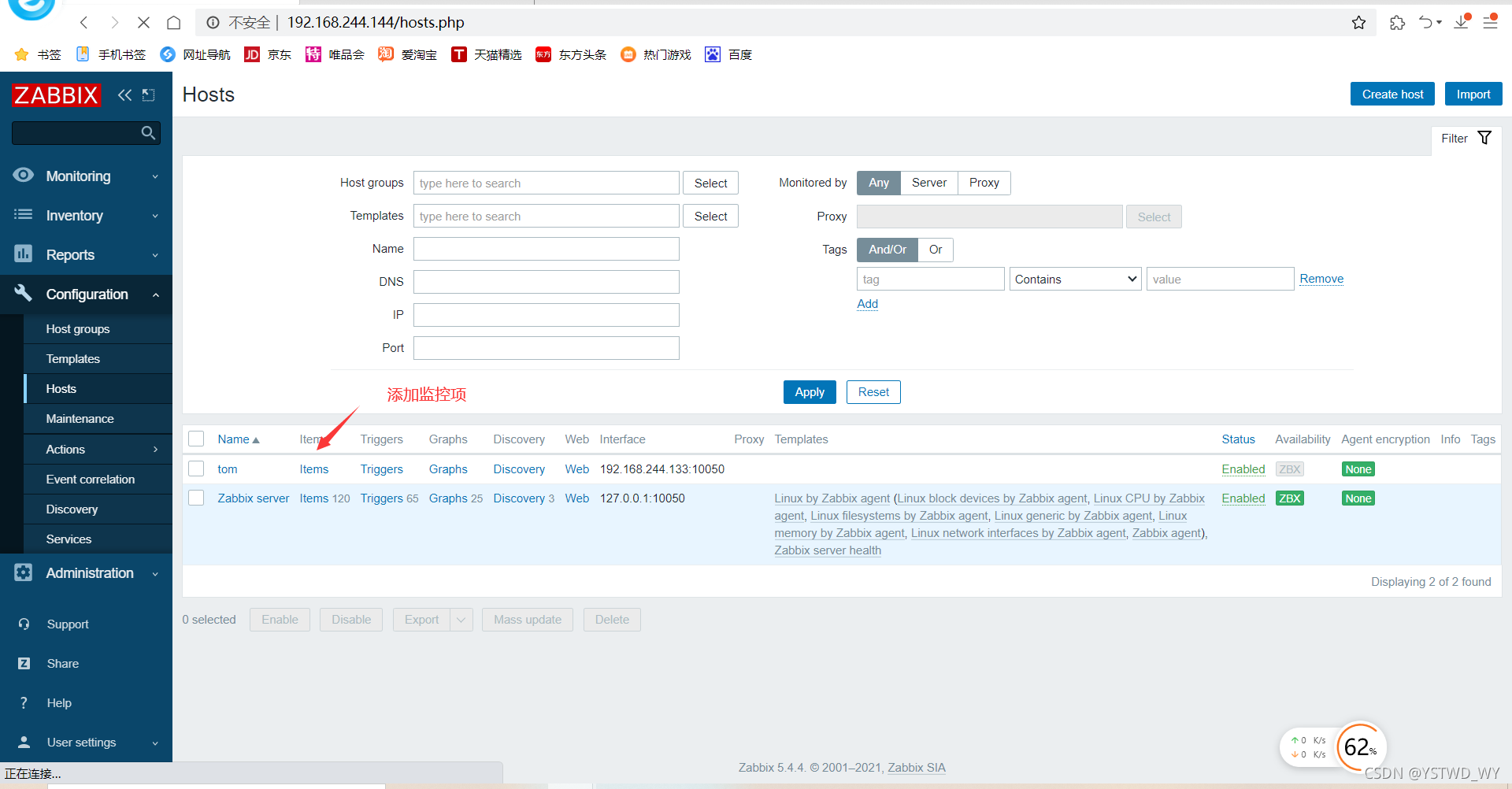The image size is (1512, 789).
Task: Expand the Administration menu section
Action: click(155, 573)
